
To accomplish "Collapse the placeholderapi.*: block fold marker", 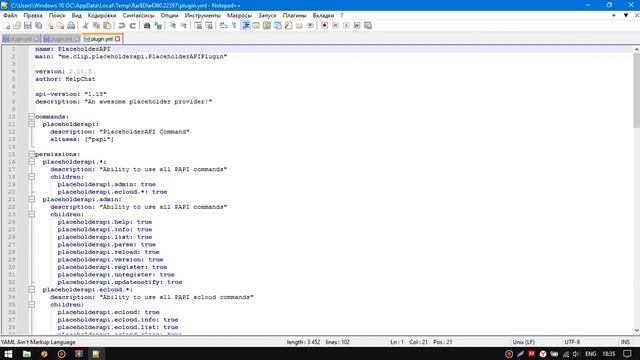I will click(31, 162).
